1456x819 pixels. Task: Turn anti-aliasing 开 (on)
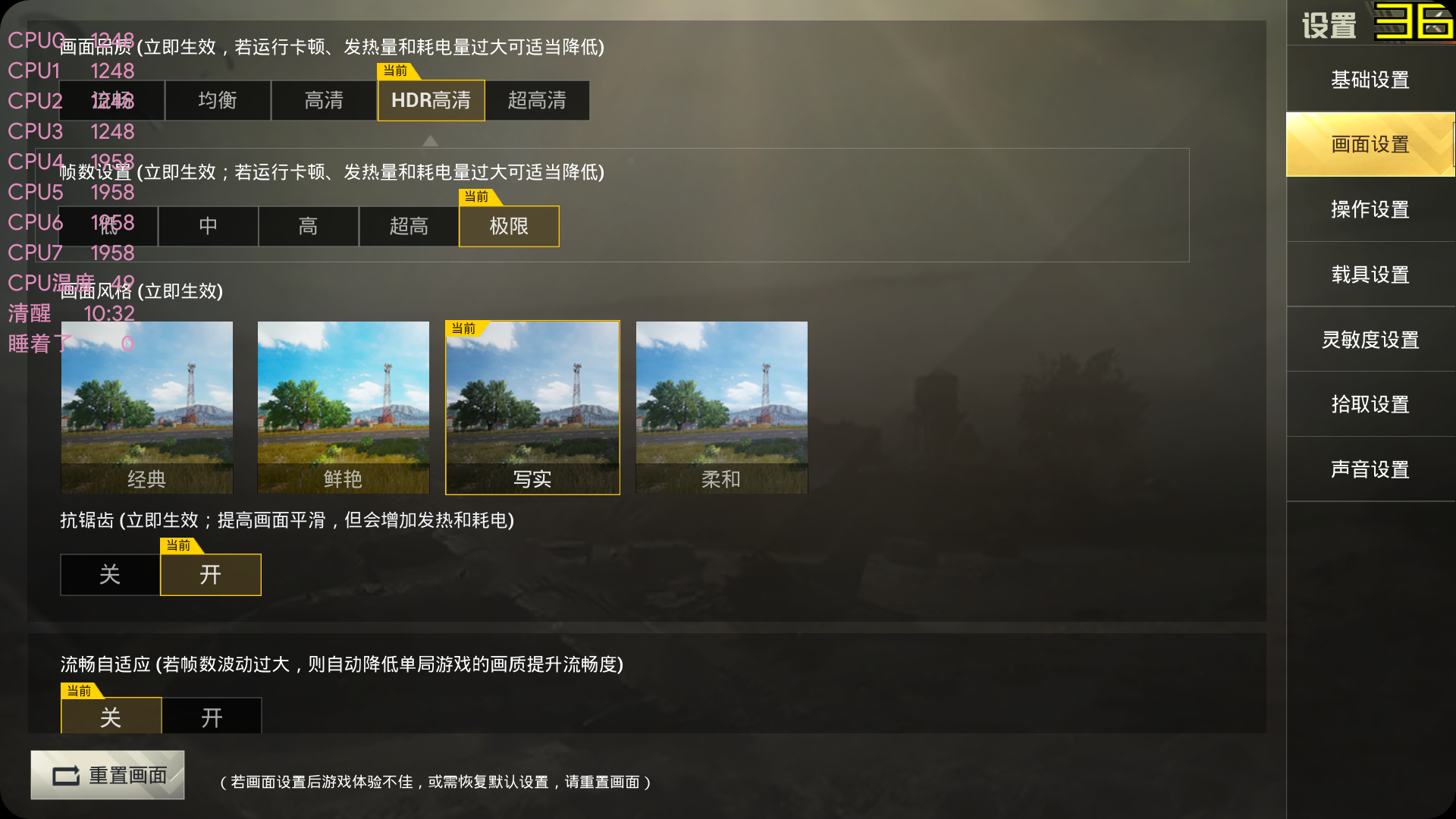pyautogui.click(x=211, y=575)
